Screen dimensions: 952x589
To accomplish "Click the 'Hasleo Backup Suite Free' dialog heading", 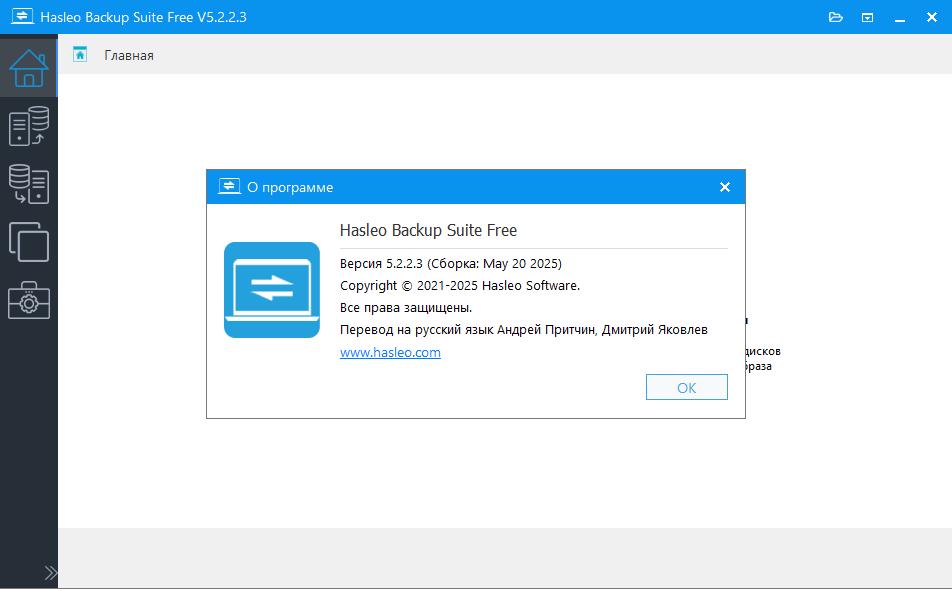I will pyautogui.click(x=428, y=230).
